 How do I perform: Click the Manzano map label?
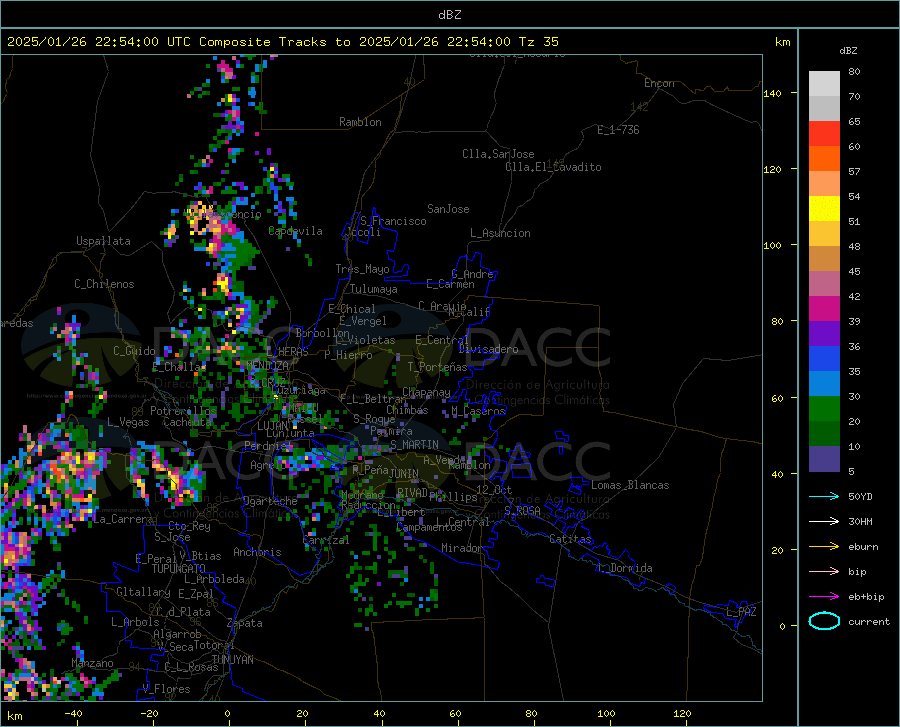coord(92,663)
